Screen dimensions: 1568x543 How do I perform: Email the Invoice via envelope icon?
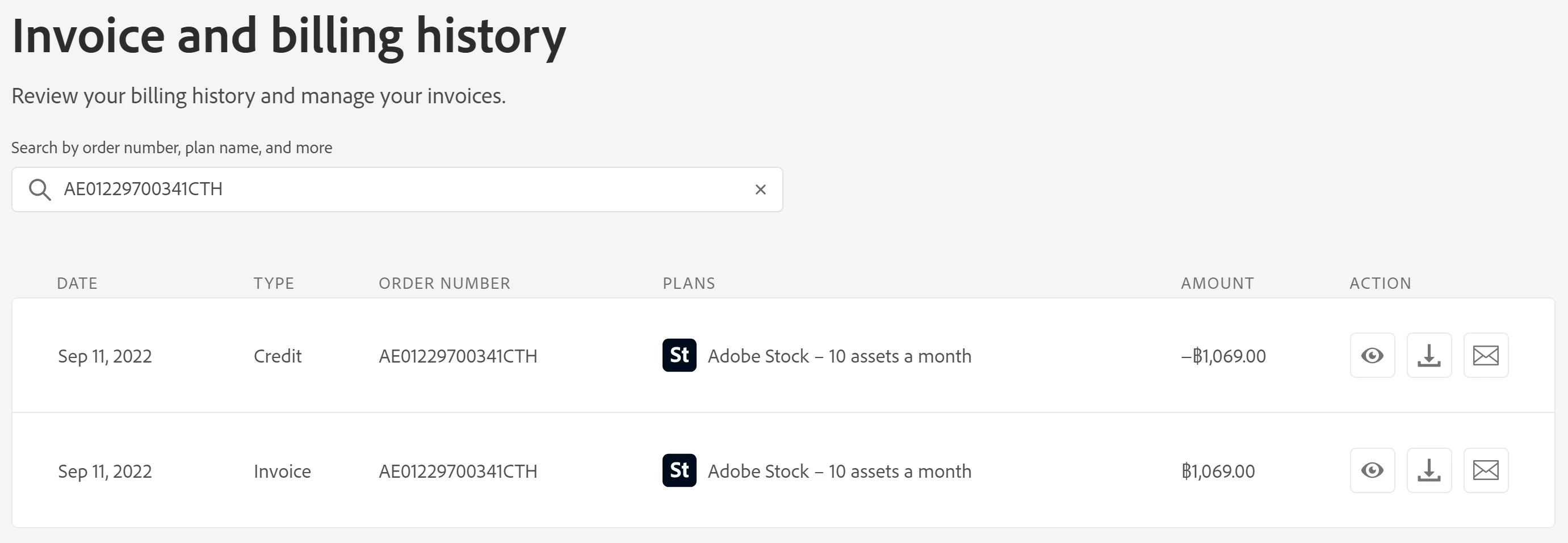tap(1485, 470)
